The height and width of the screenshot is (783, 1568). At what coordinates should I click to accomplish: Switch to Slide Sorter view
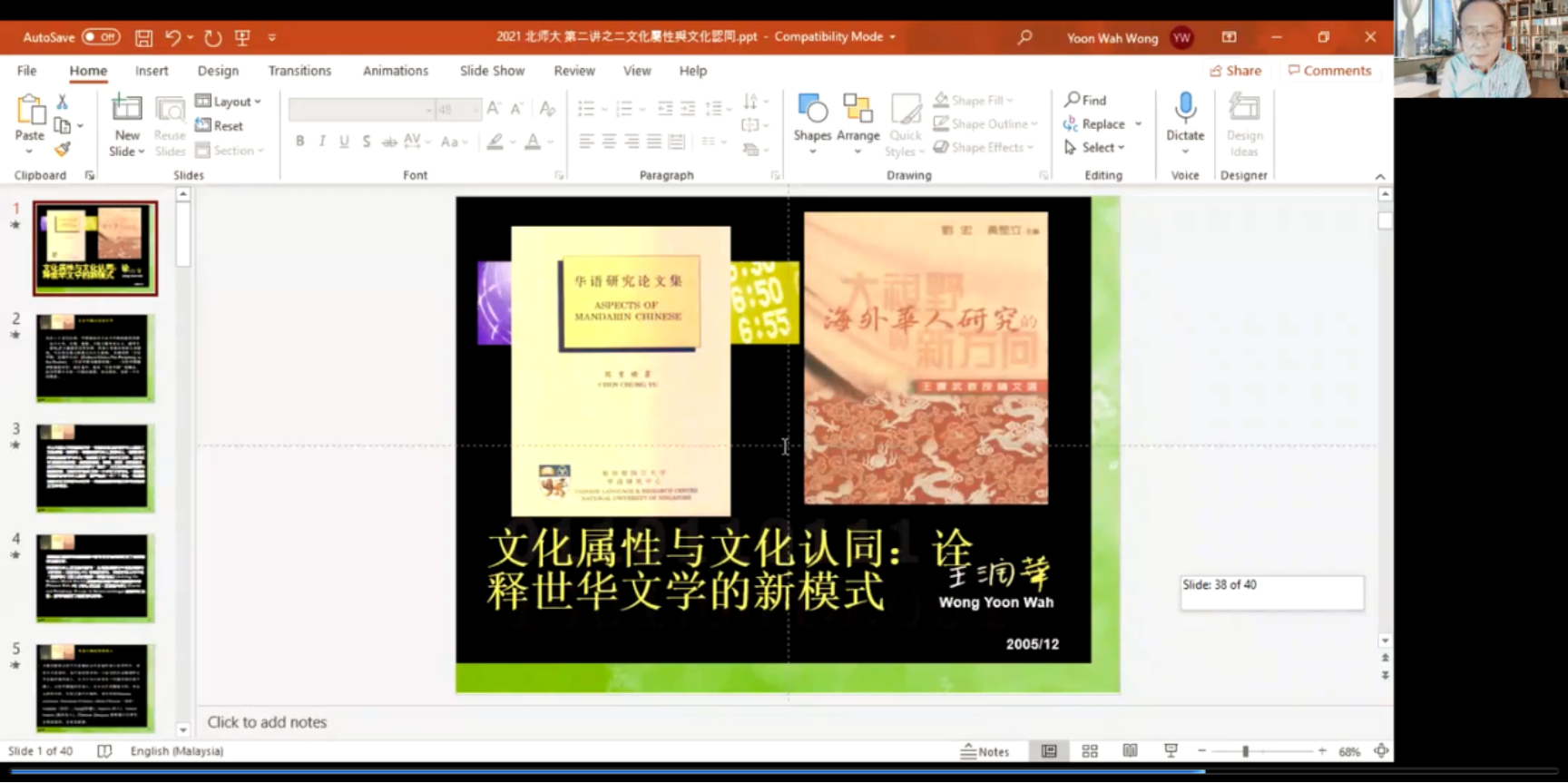pos(1090,751)
